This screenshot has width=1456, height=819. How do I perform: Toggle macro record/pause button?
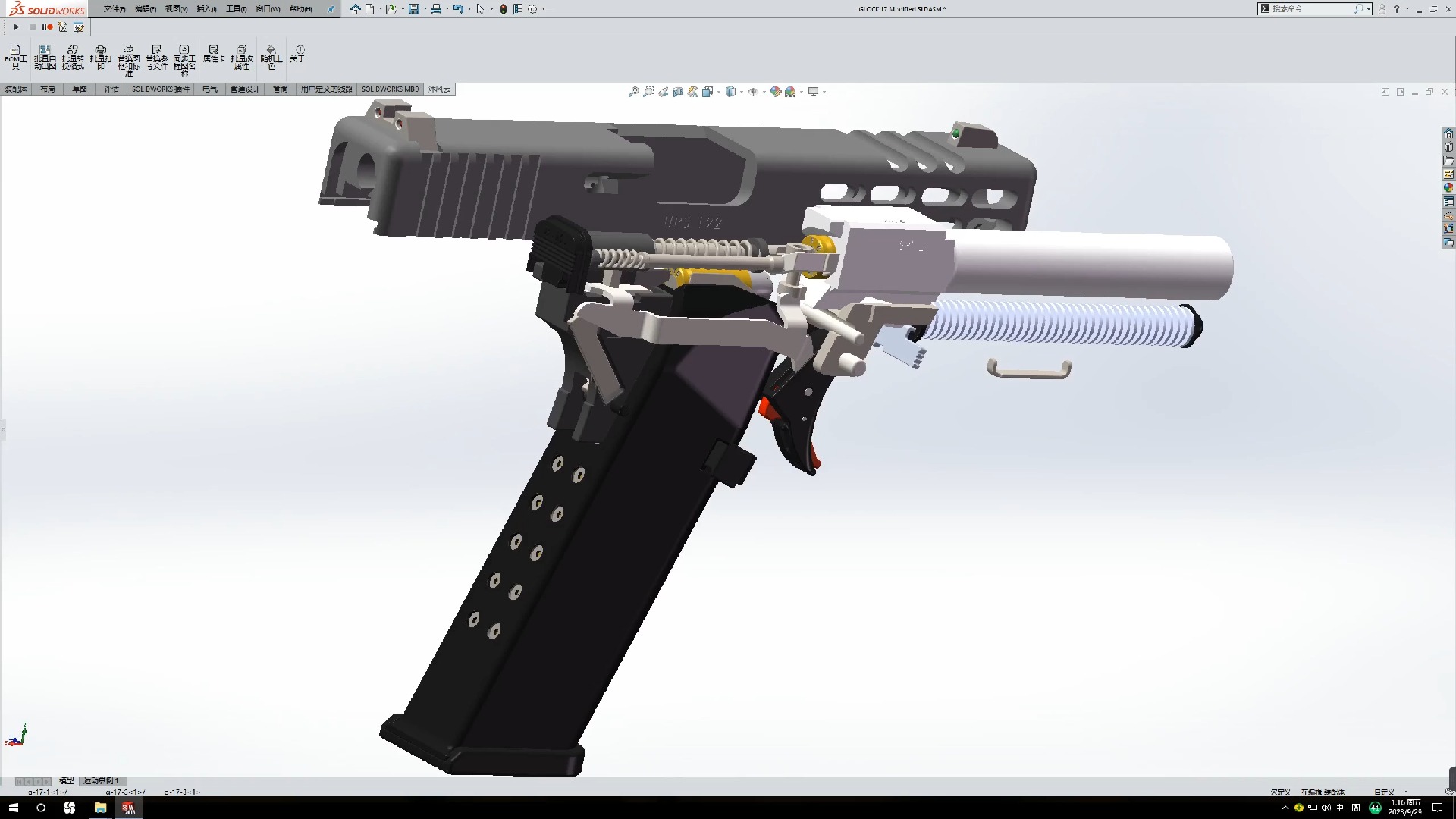(48, 27)
